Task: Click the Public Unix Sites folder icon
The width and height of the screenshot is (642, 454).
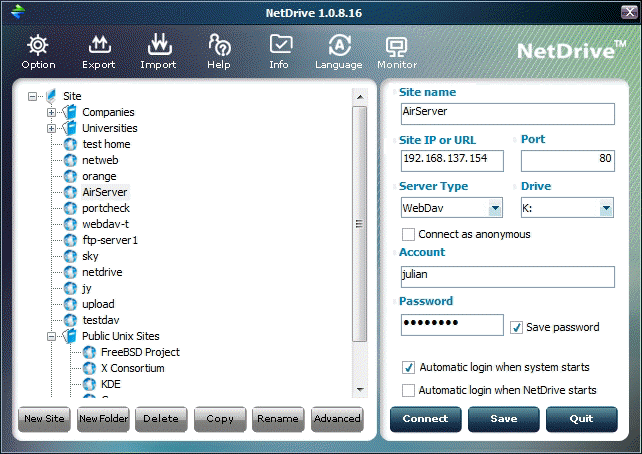Action: tap(70, 336)
